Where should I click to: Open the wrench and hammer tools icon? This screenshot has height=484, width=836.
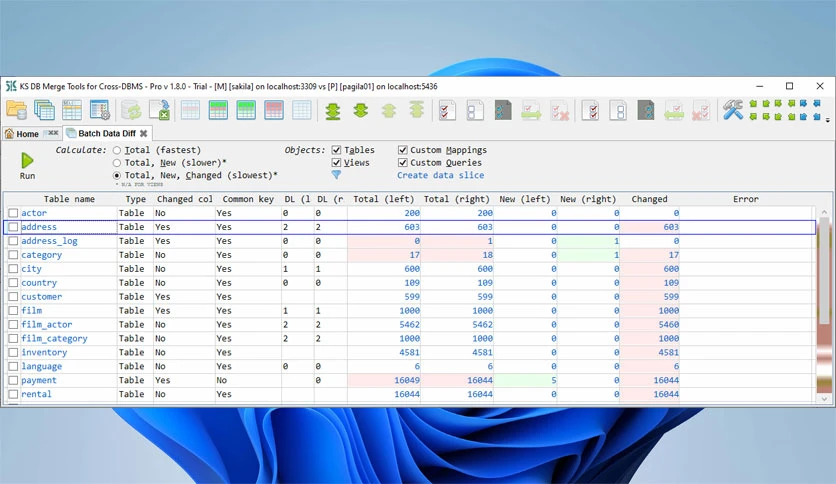click(733, 110)
